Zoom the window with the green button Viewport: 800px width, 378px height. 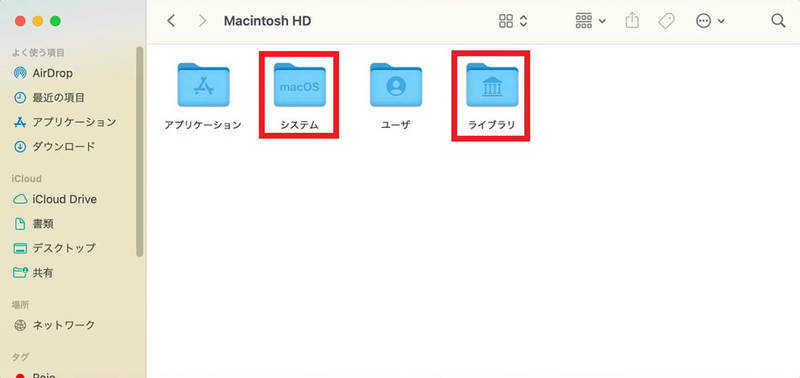point(55,21)
